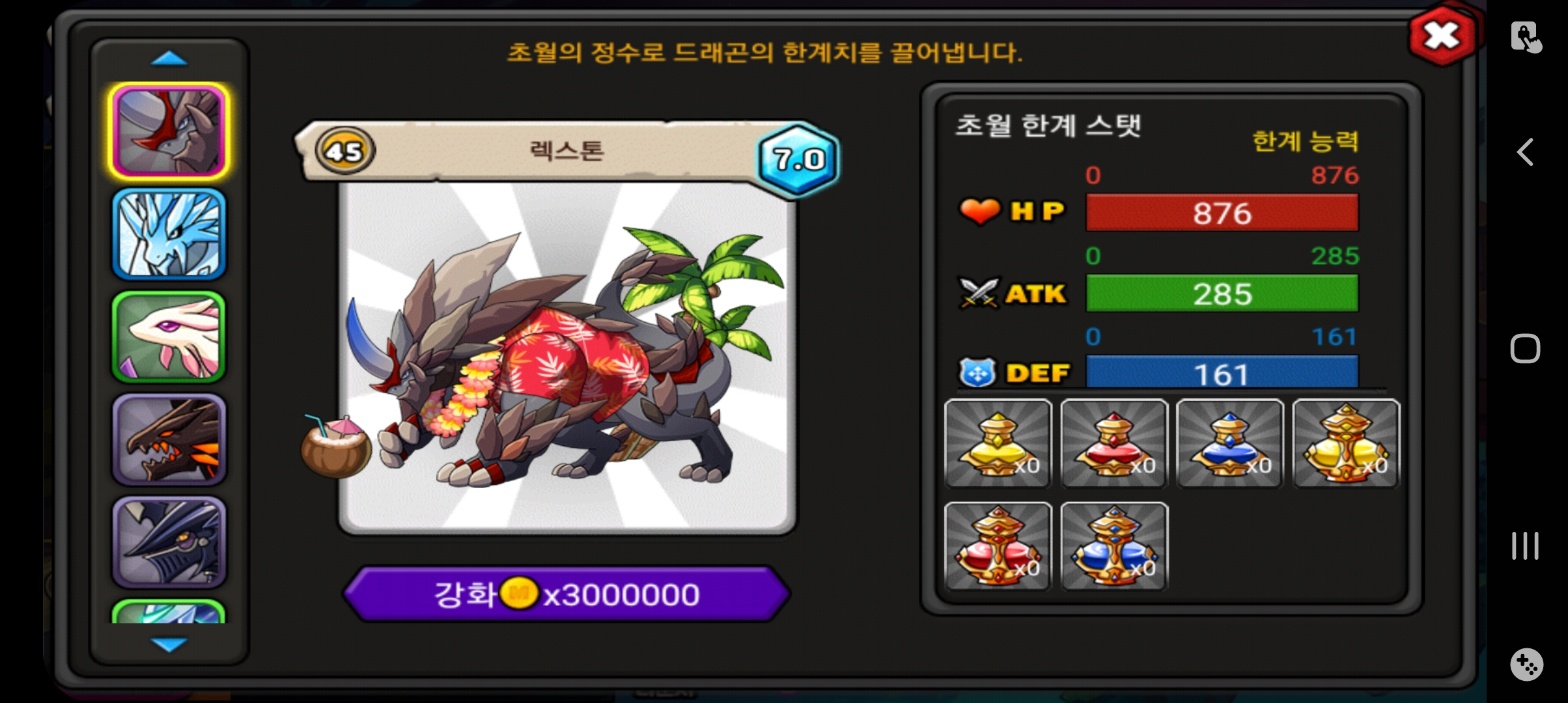Click the purple 강화 x3000000 enhance button

pyautogui.click(x=567, y=594)
